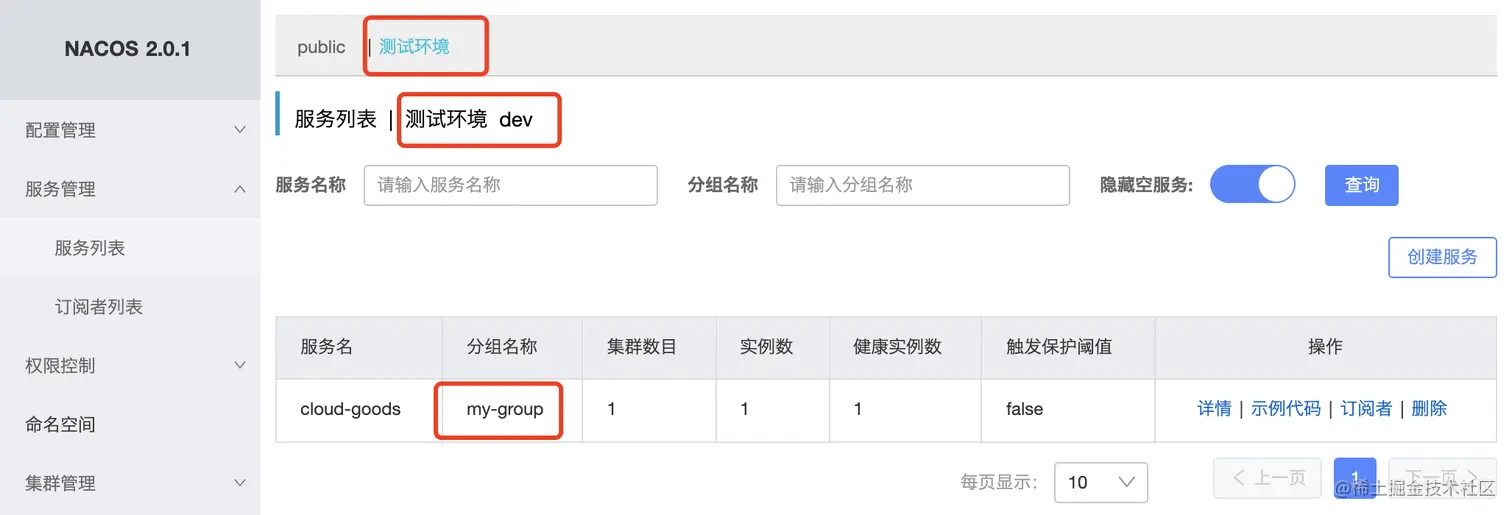
Task: Expand the 权限控制 menu chevron
Action: point(239,366)
